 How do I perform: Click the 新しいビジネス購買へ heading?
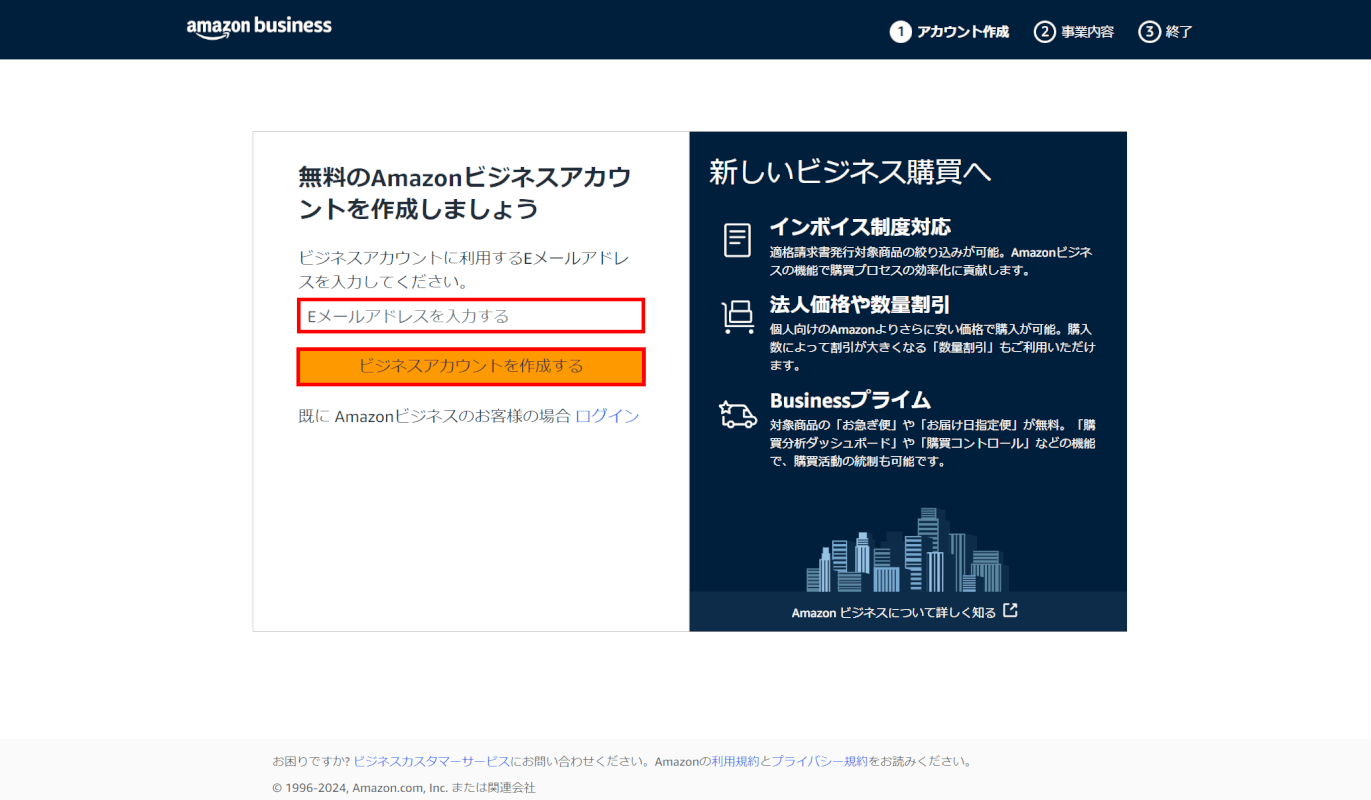[850, 172]
